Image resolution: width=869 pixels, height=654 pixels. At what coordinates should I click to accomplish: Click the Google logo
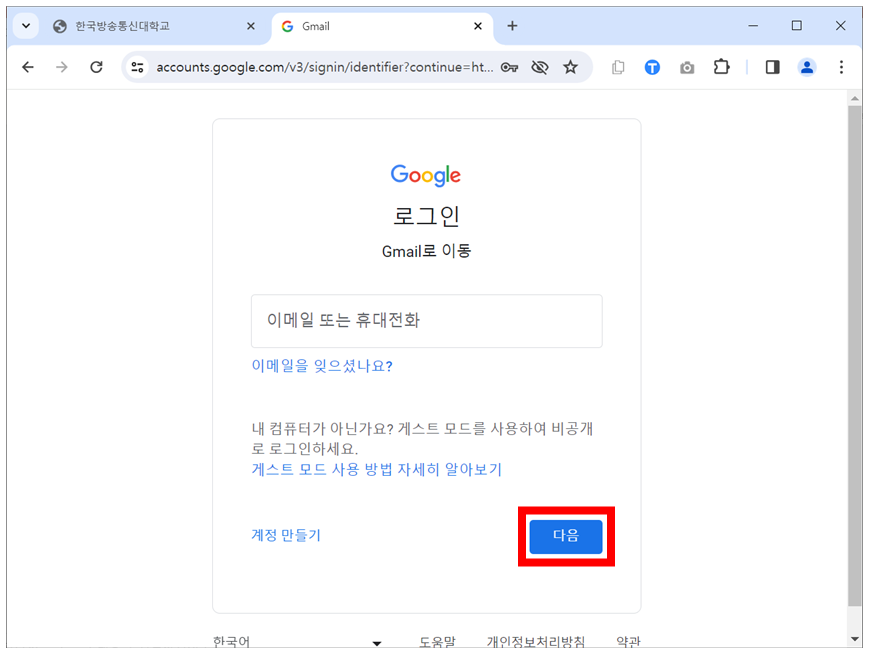click(x=426, y=175)
